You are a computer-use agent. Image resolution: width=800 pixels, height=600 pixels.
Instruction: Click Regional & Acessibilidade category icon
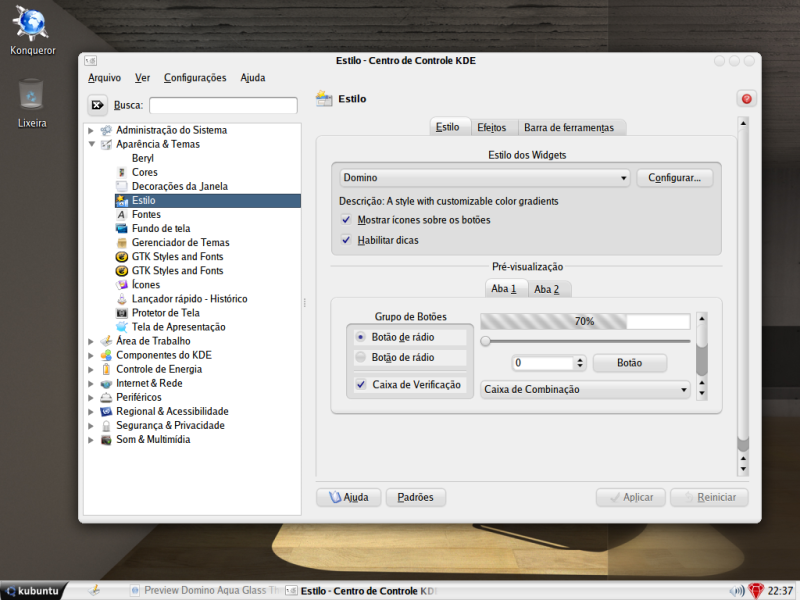coord(106,411)
